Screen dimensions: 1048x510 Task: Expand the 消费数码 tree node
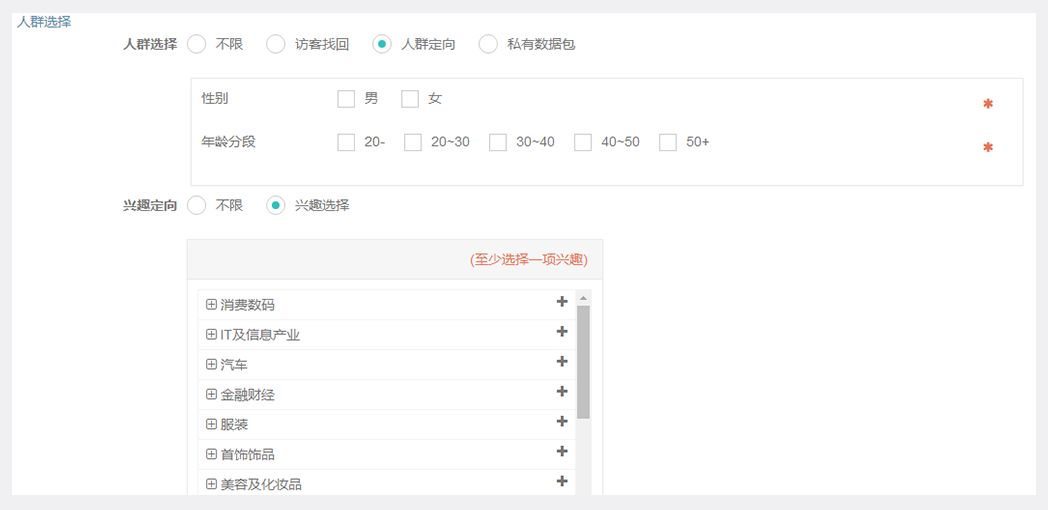(211, 304)
